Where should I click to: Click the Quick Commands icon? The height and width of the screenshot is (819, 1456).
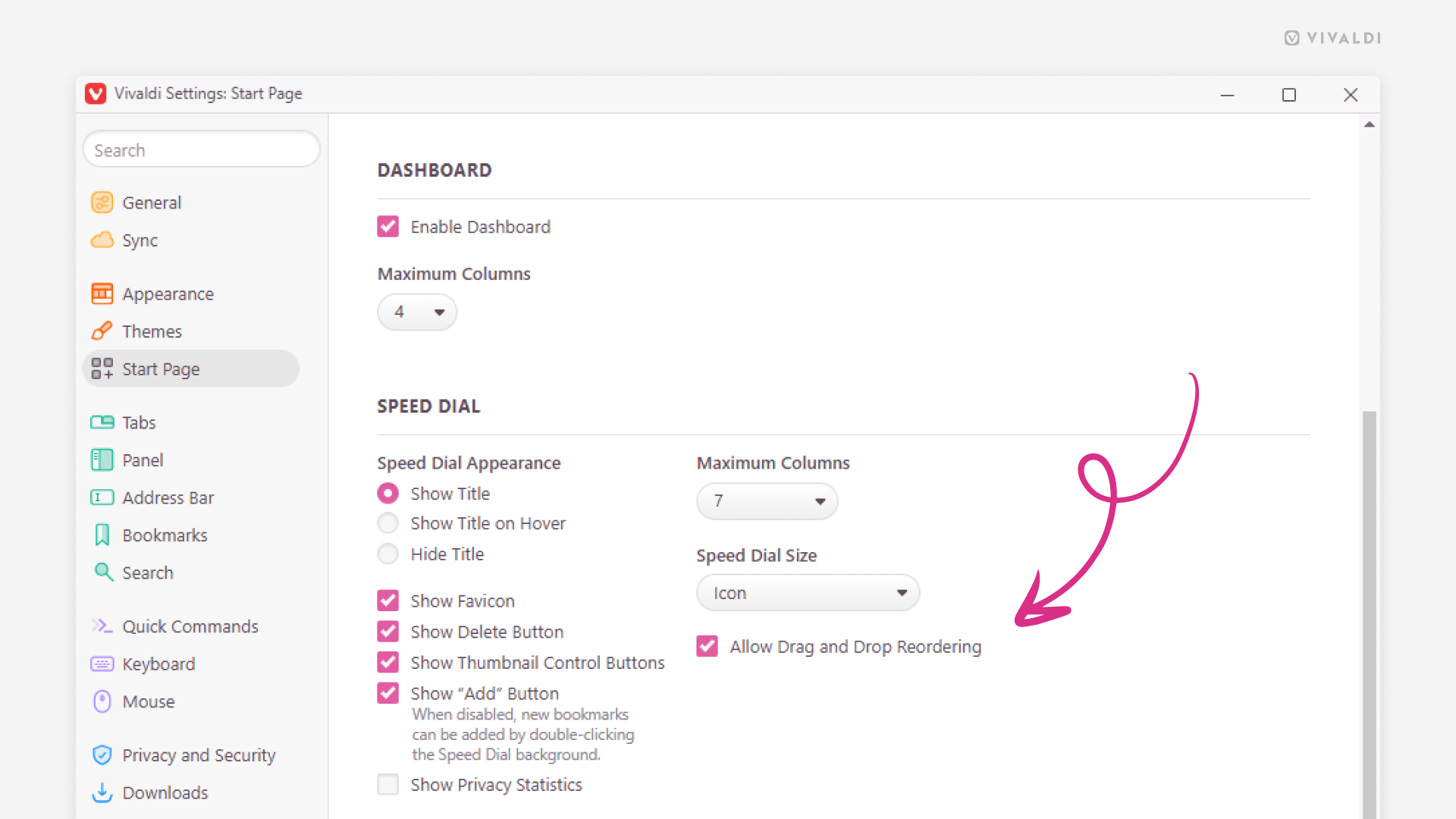pos(102,626)
